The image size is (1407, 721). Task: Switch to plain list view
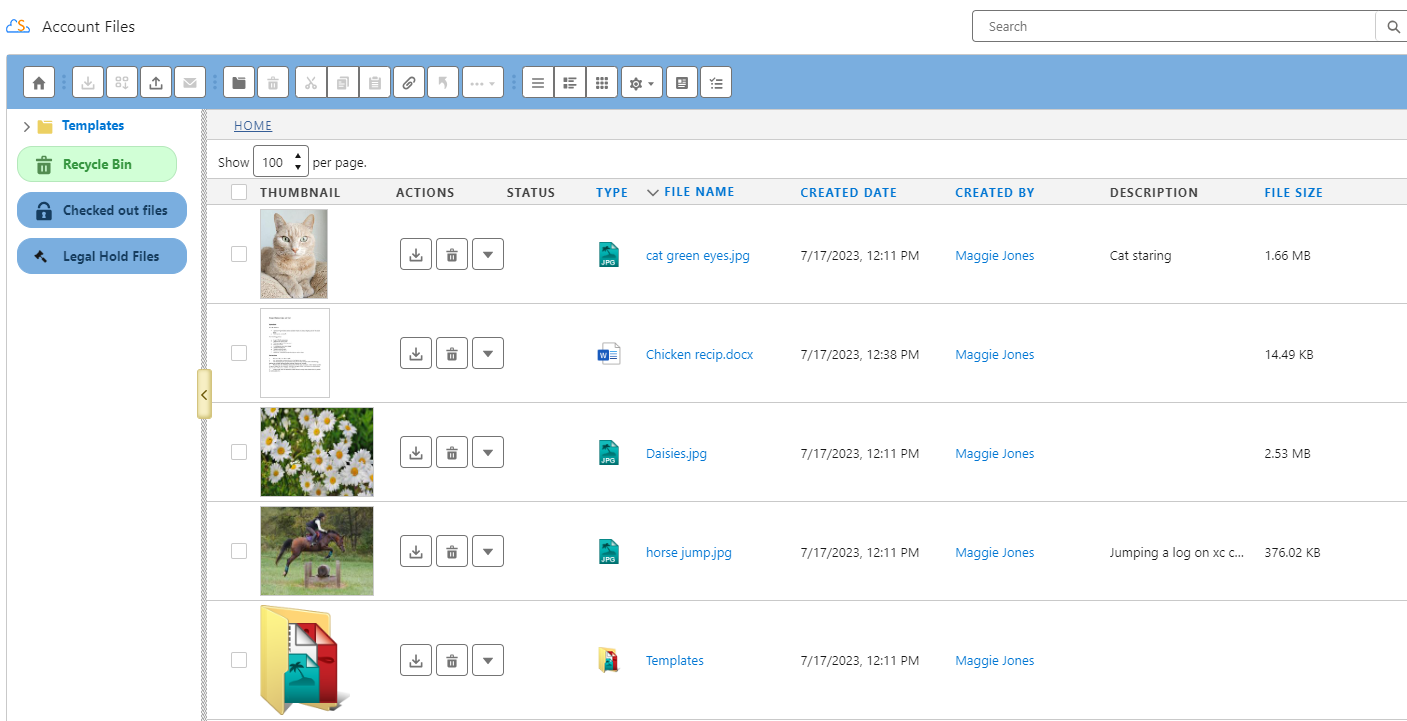[538, 83]
